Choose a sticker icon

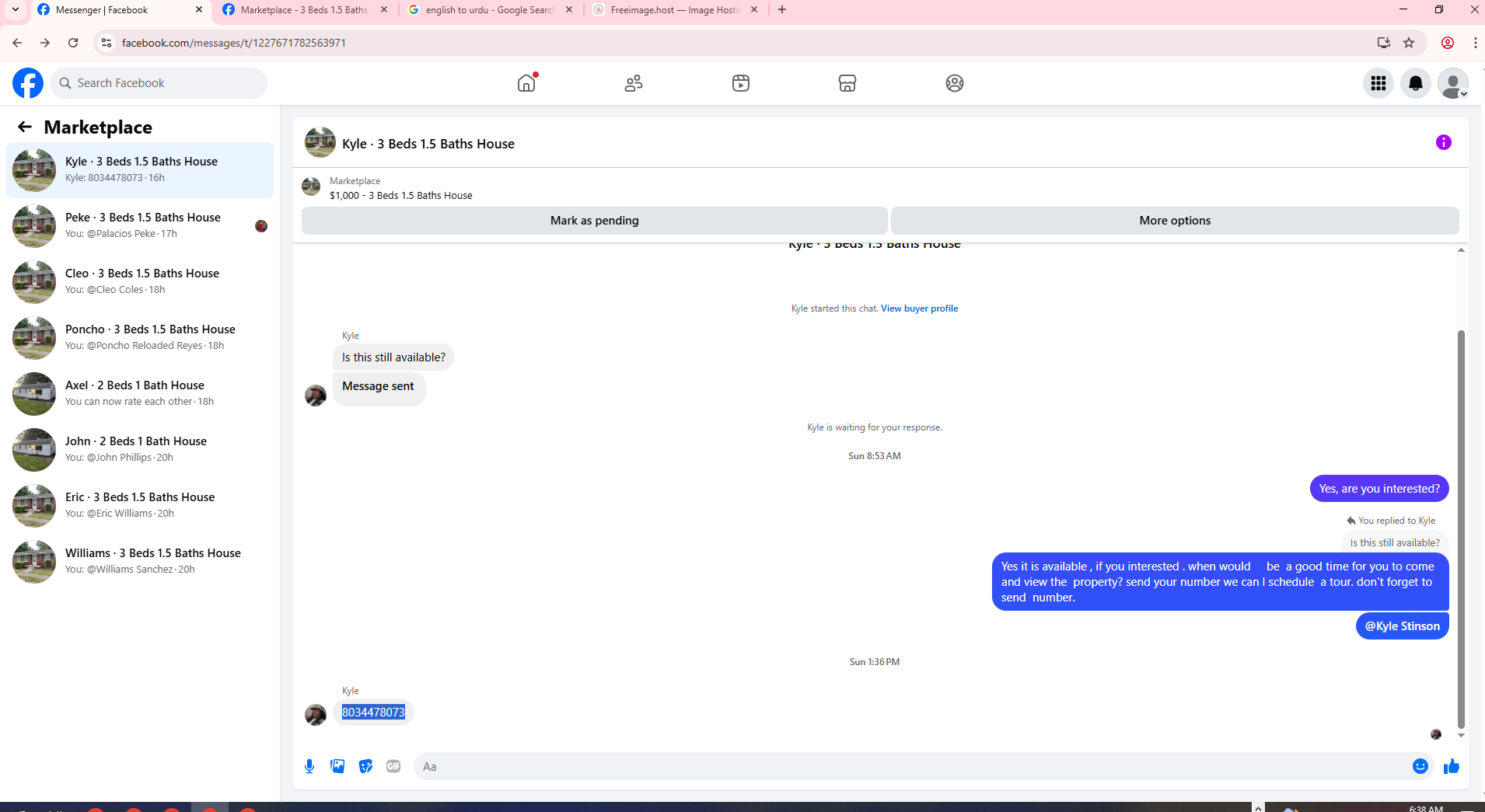pyautogui.click(x=365, y=766)
